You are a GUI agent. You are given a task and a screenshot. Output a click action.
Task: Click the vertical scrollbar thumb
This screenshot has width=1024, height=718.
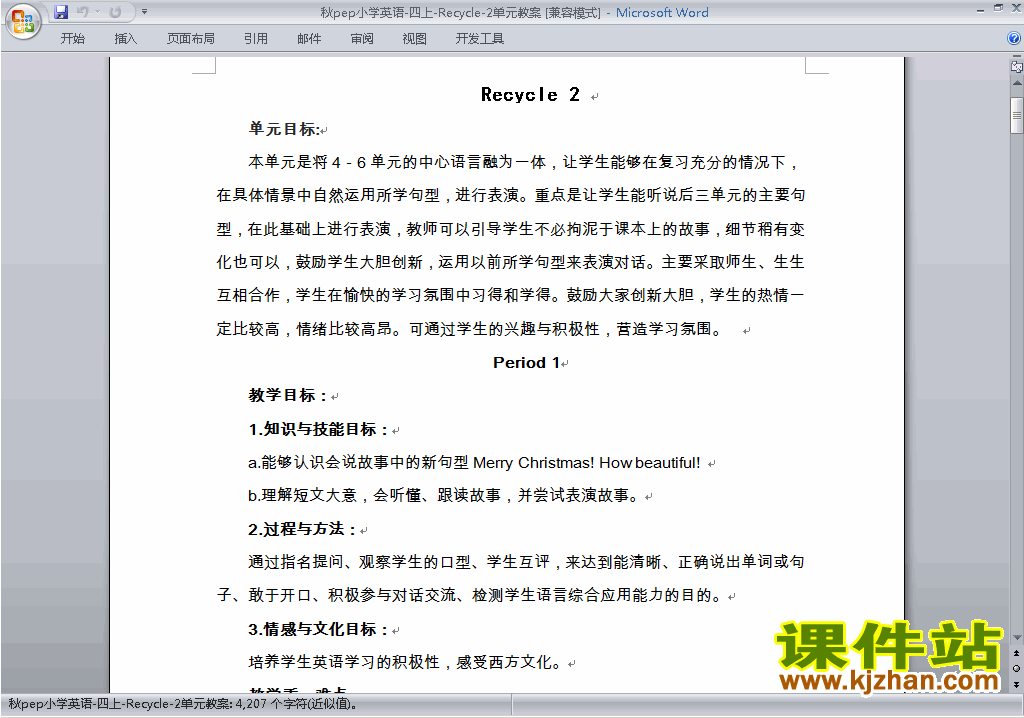tap(1017, 116)
